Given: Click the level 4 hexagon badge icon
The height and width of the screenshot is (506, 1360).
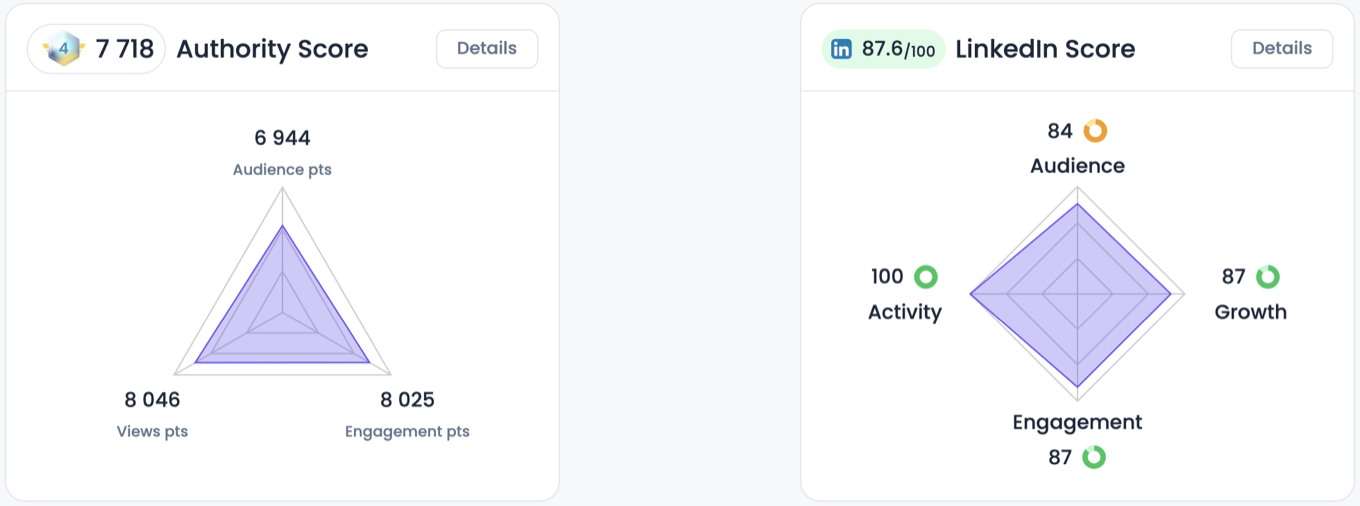Looking at the screenshot, I should coord(62,49).
